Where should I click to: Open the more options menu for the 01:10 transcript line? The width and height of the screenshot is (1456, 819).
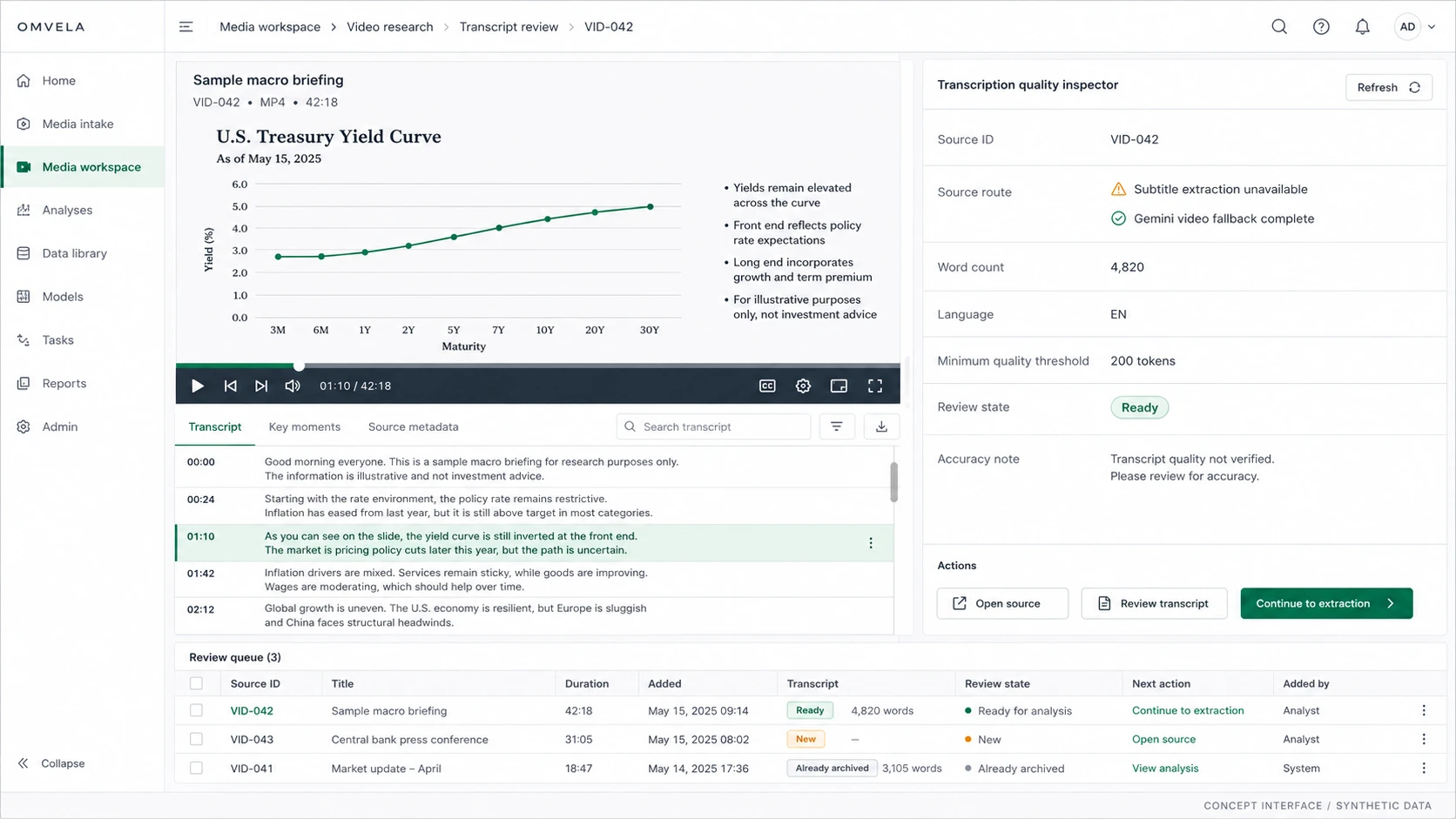871,543
